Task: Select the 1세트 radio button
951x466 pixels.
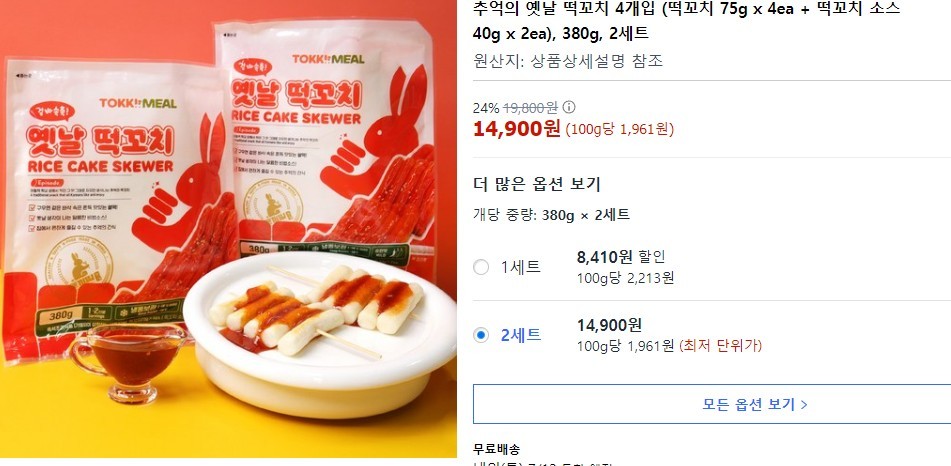Action: click(x=481, y=267)
